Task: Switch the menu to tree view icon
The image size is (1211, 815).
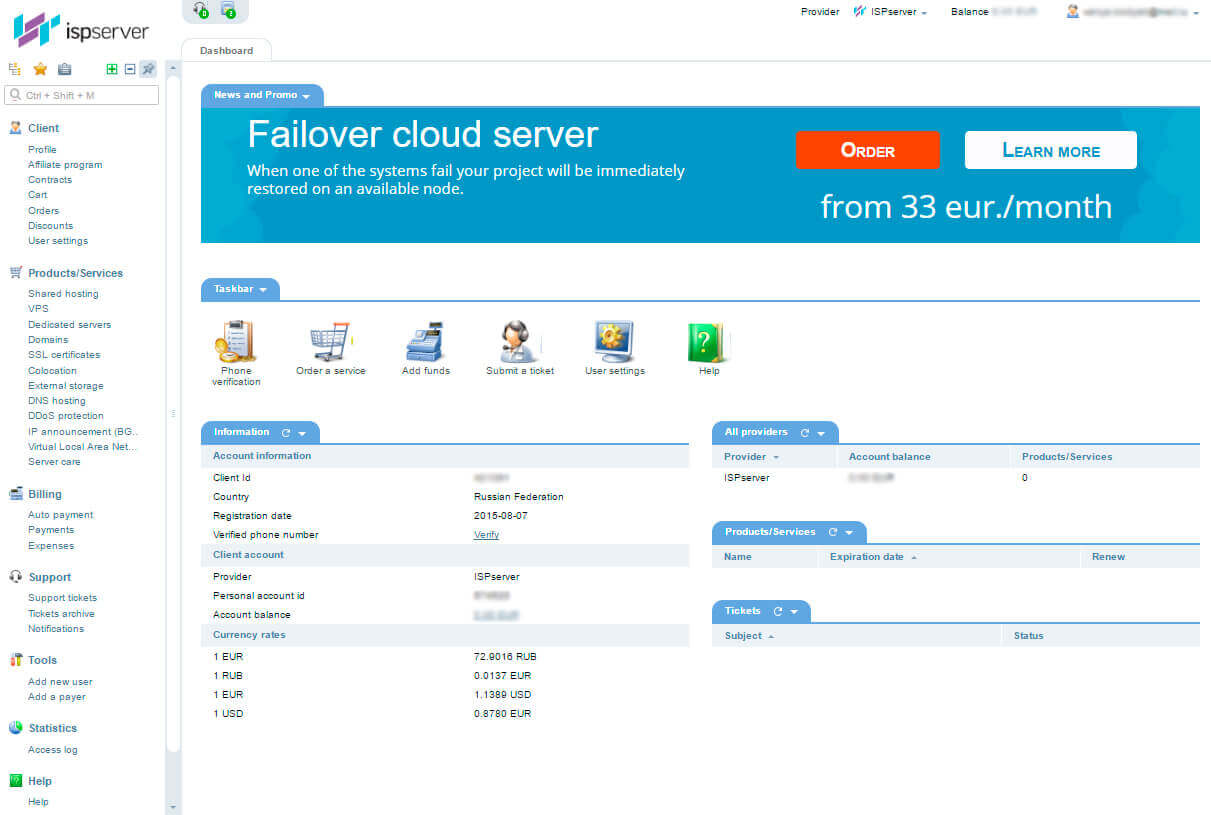Action: pyautogui.click(x=15, y=69)
